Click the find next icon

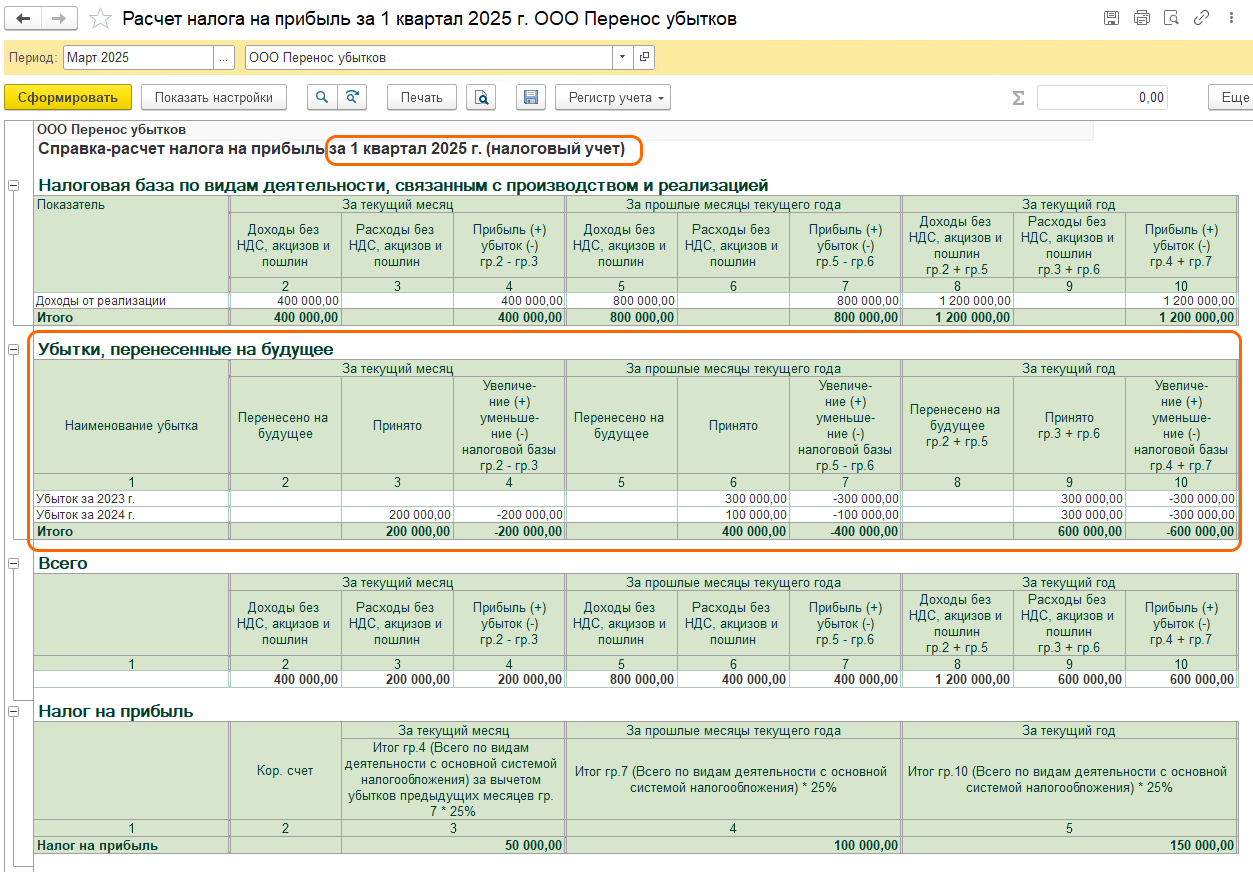(x=351, y=97)
